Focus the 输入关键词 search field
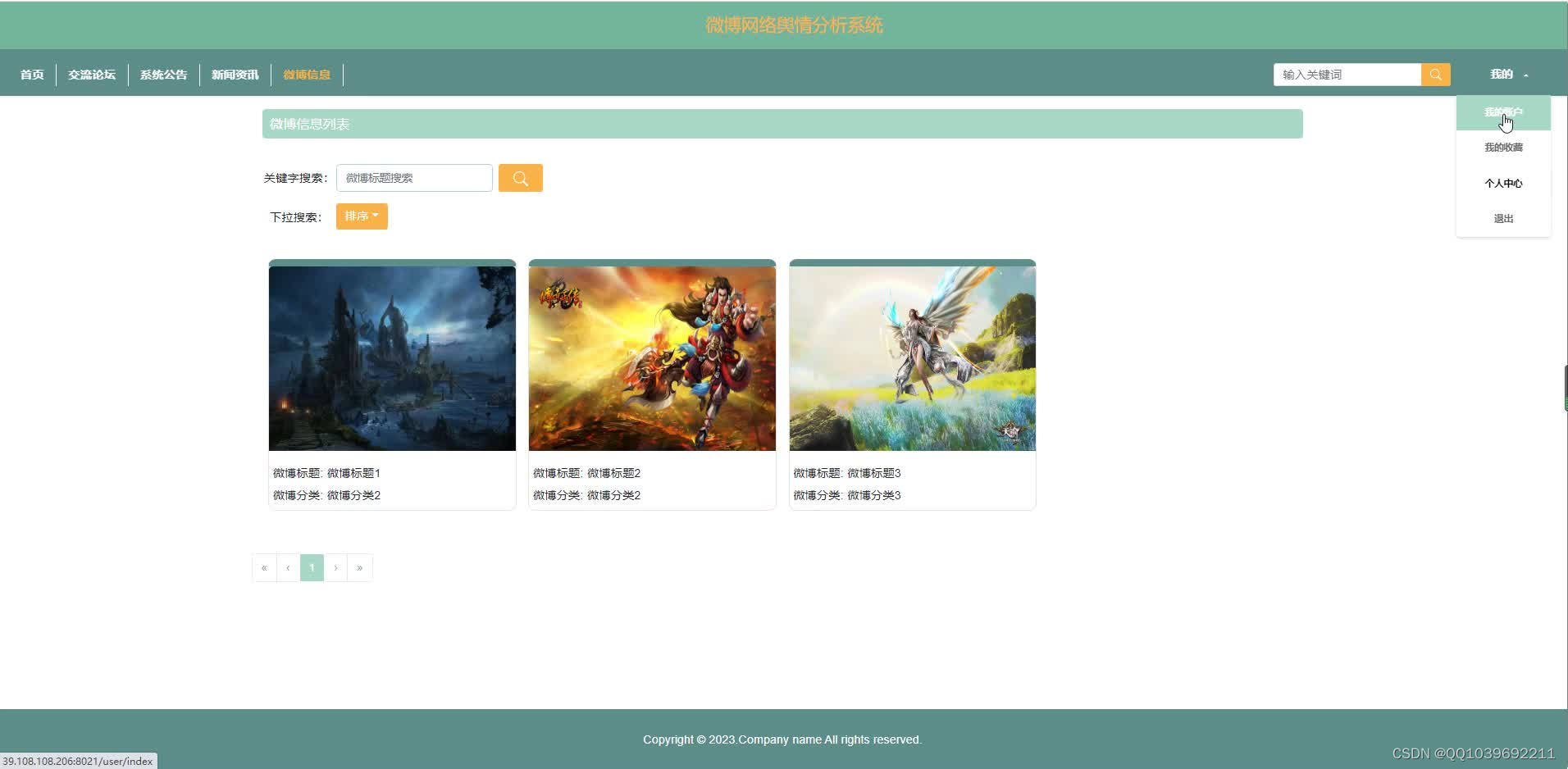This screenshot has width=1568, height=769. (1347, 75)
